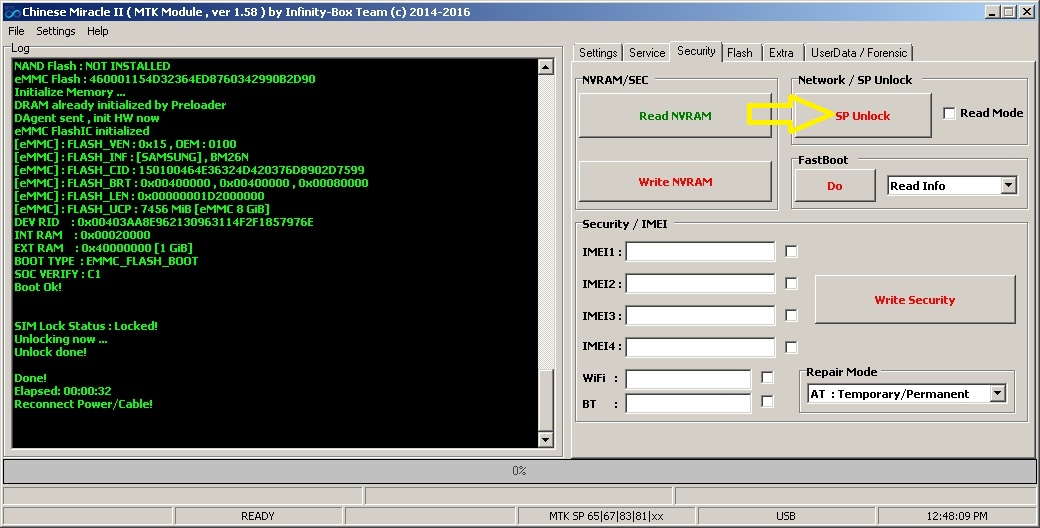1040x528 pixels.
Task: Click the 'Unlock done!' log line
Action: [50, 352]
